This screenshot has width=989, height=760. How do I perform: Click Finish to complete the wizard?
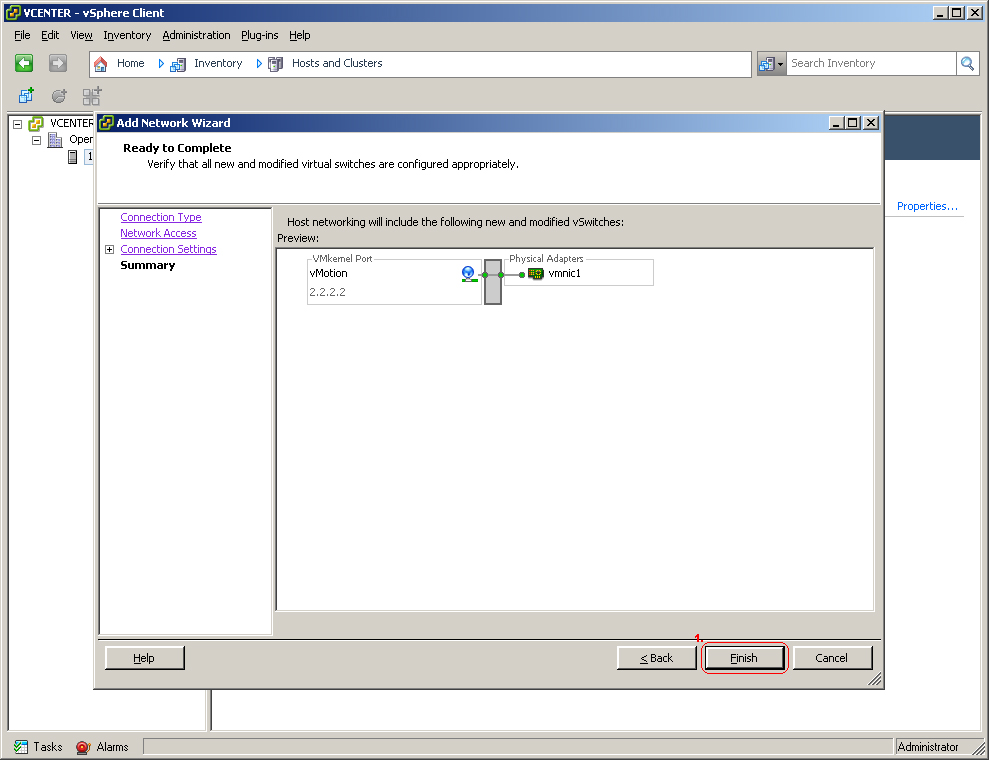[744, 658]
